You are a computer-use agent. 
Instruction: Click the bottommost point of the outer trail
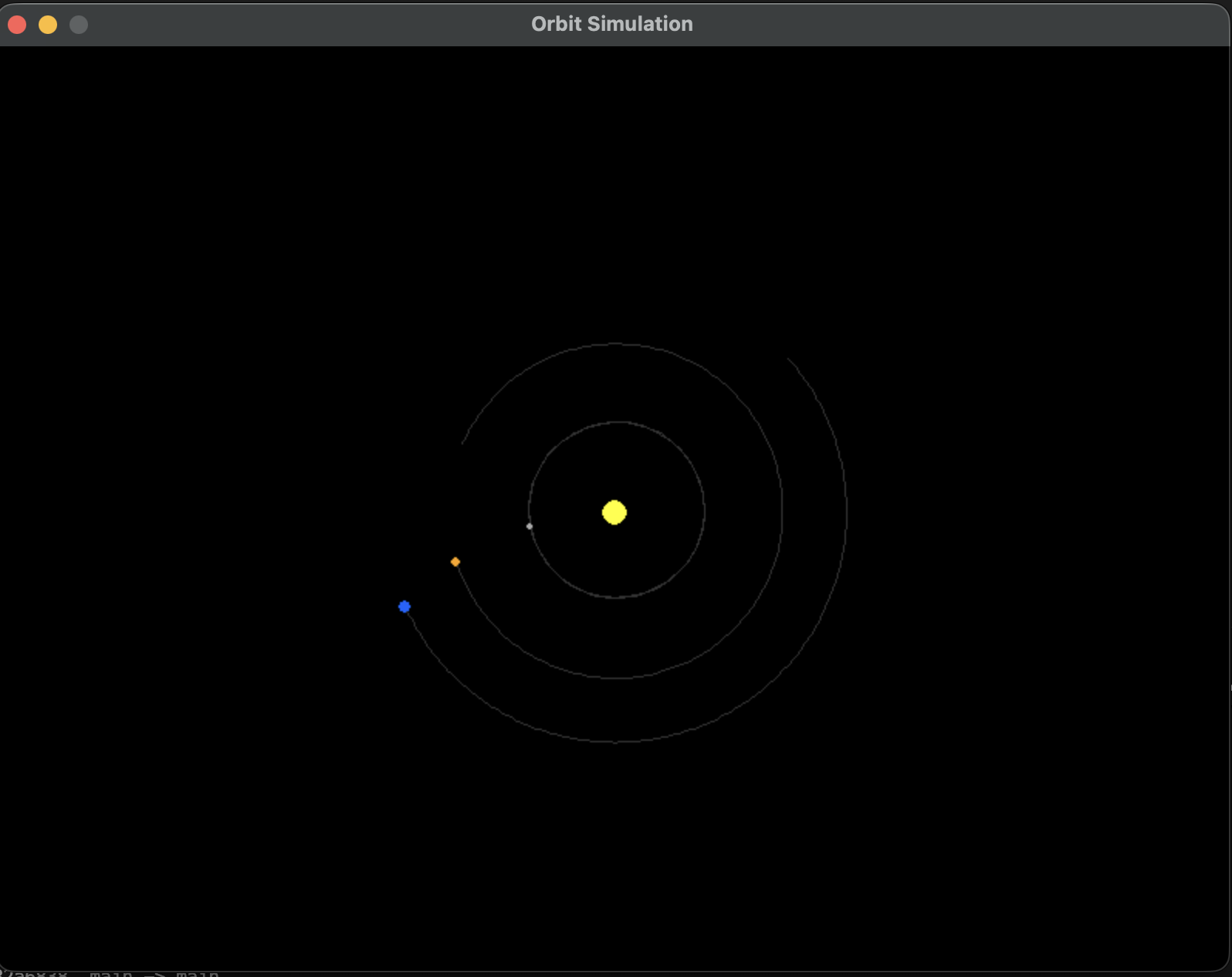618,742
